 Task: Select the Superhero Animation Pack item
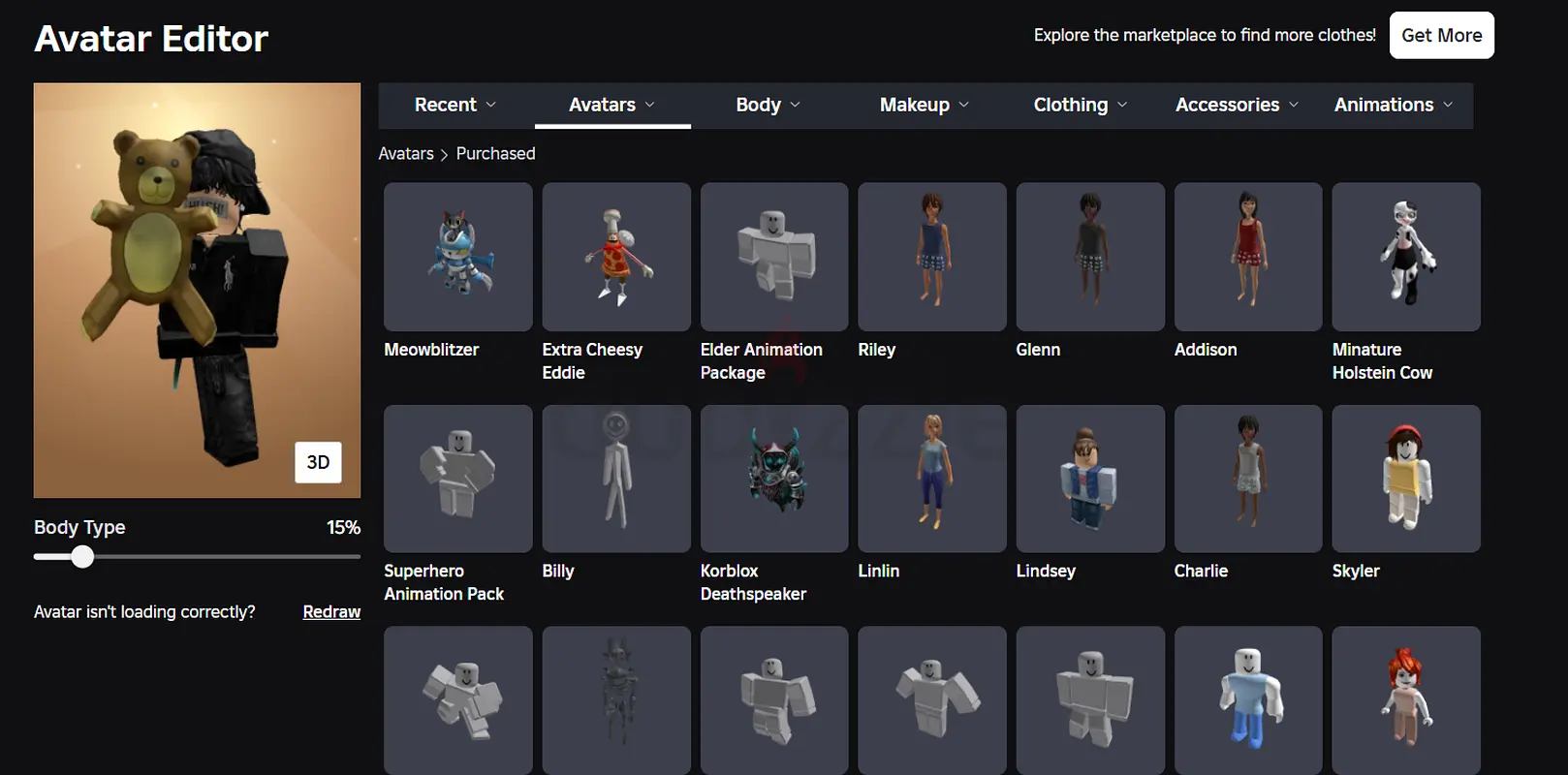tap(457, 479)
